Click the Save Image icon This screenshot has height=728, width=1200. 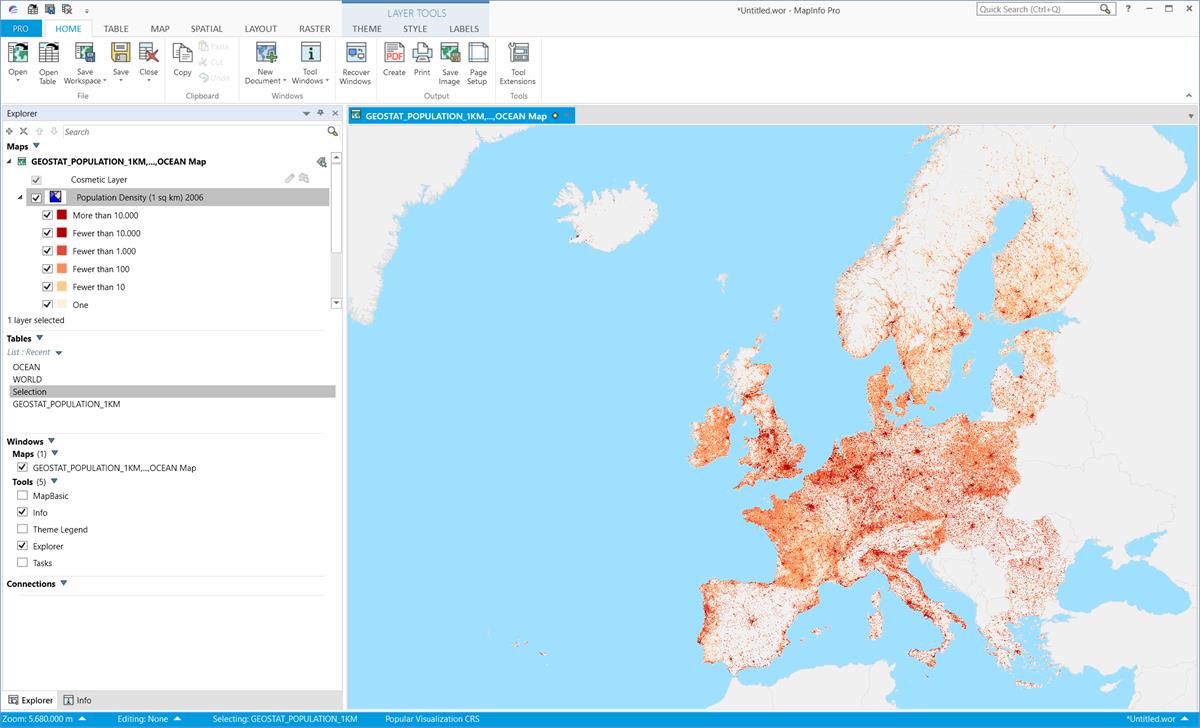450,62
